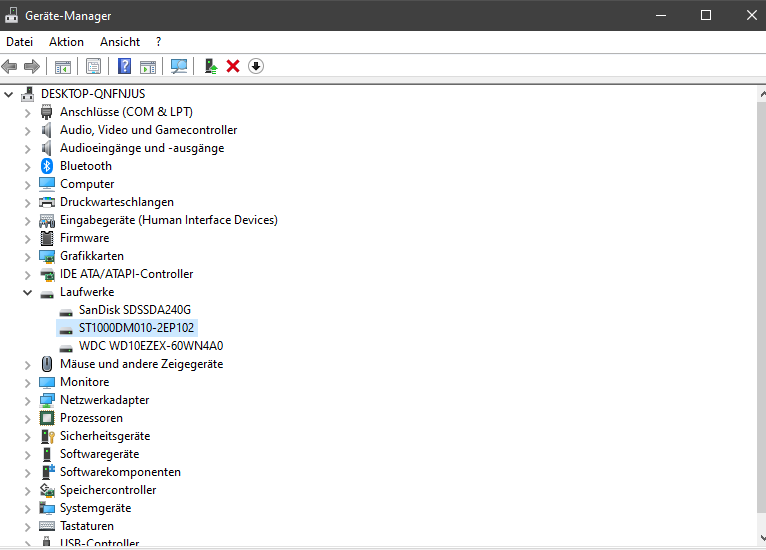Open the Ansicht menu

pyautogui.click(x=120, y=42)
